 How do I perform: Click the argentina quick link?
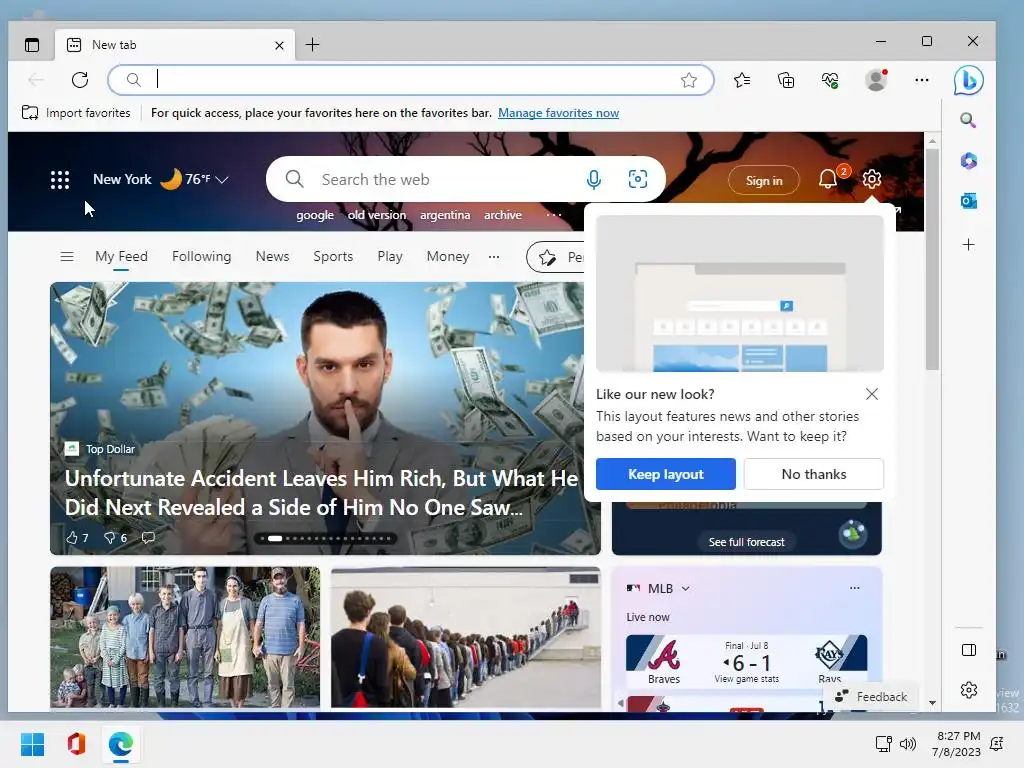(x=445, y=215)
